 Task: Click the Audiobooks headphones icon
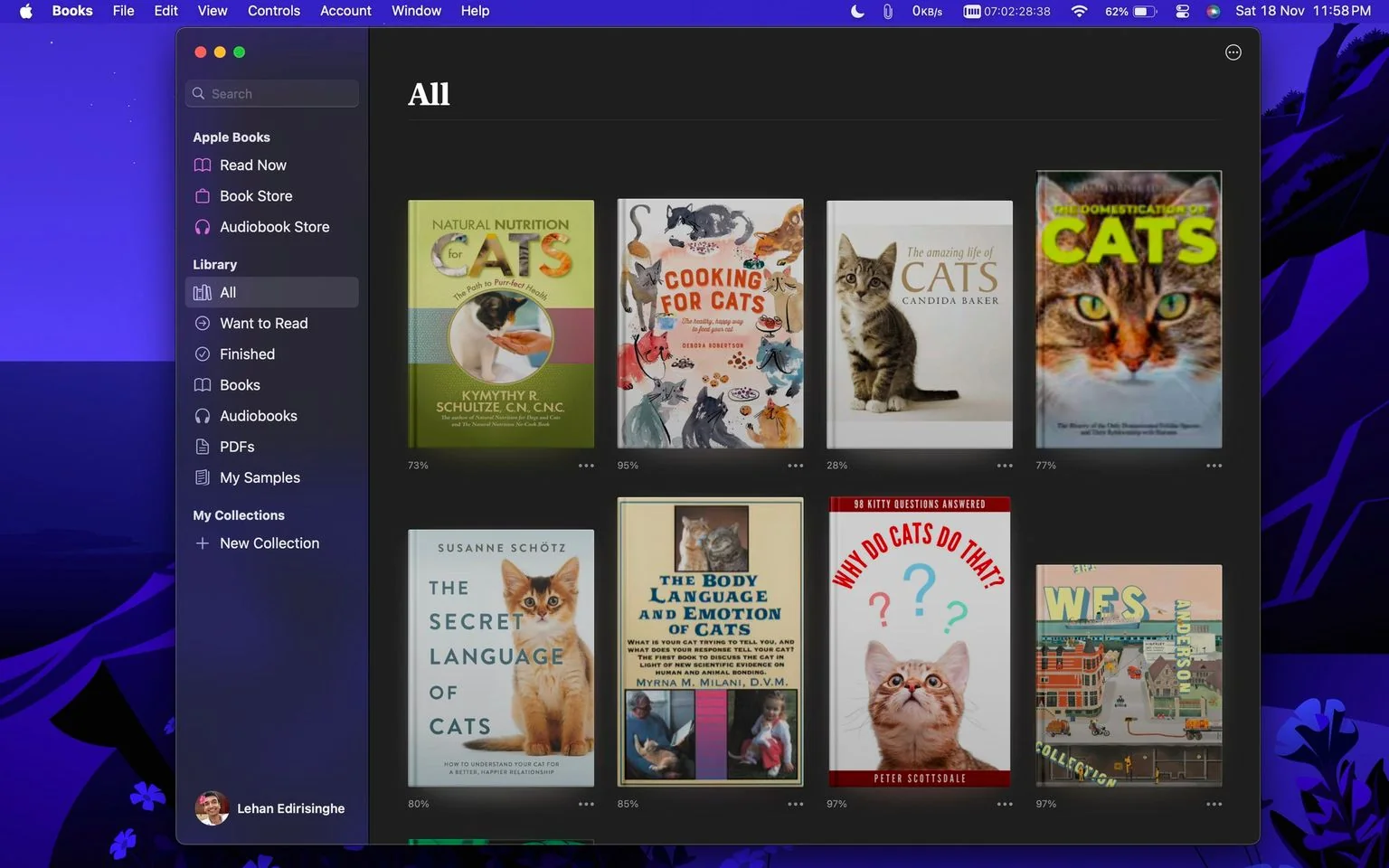pos(203,416)
